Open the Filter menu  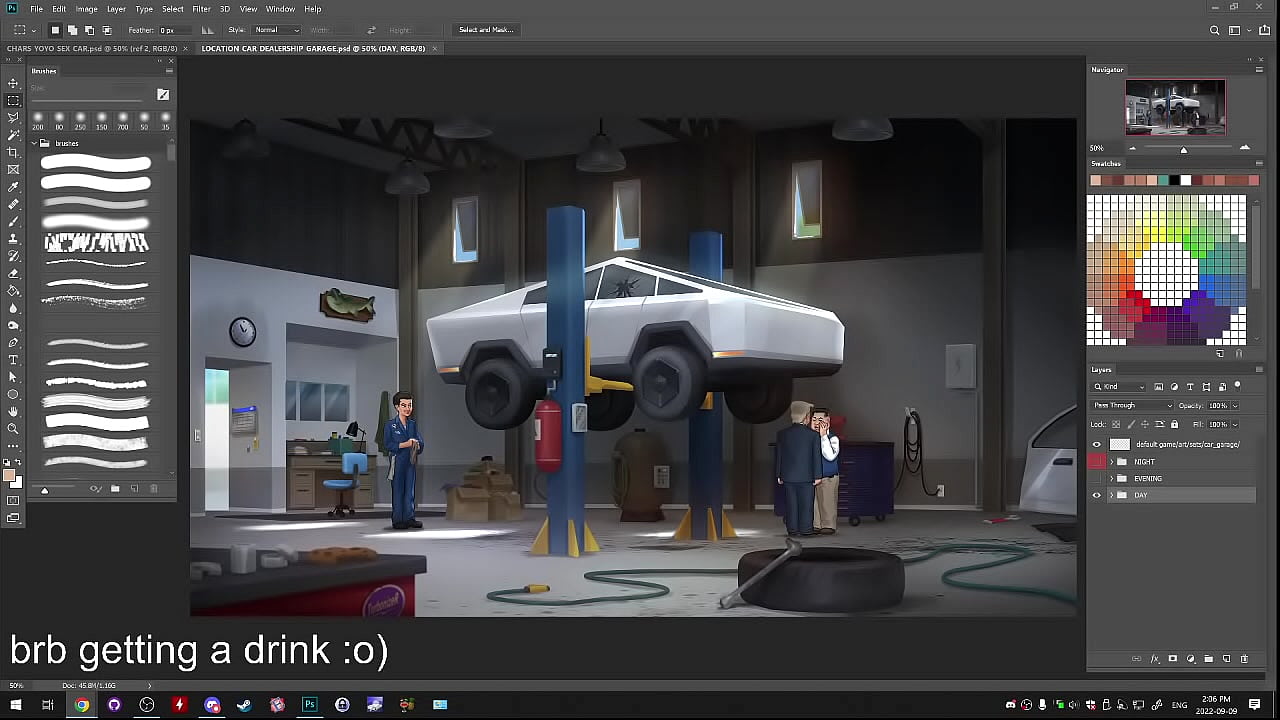coord(201,9)
